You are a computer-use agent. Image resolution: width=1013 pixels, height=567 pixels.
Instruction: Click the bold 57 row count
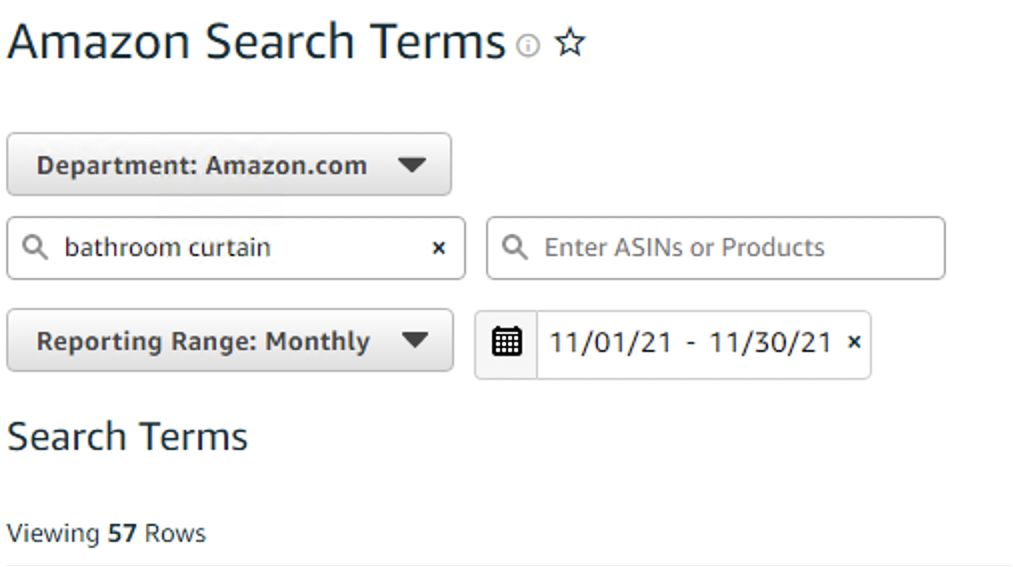point(122,533)
